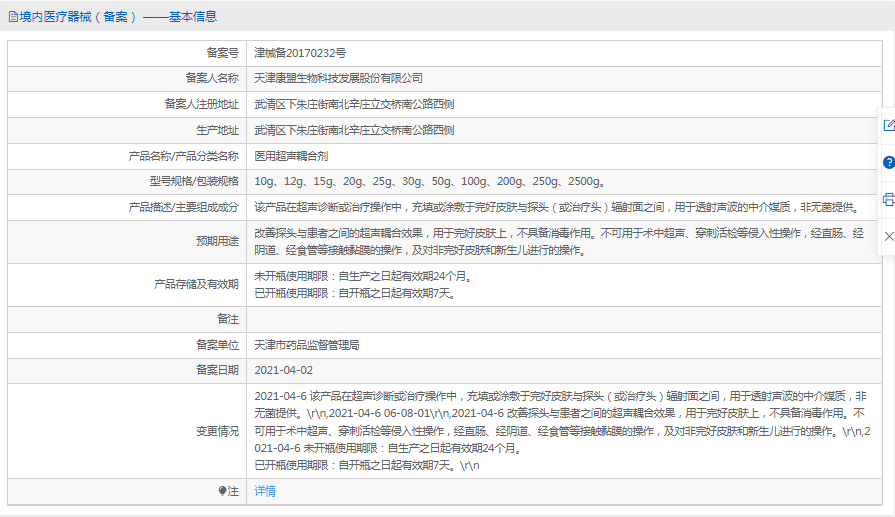The image size is (895, 517).
Task: Click the 变更情况 change history text
Action: [x=562, y=431]
